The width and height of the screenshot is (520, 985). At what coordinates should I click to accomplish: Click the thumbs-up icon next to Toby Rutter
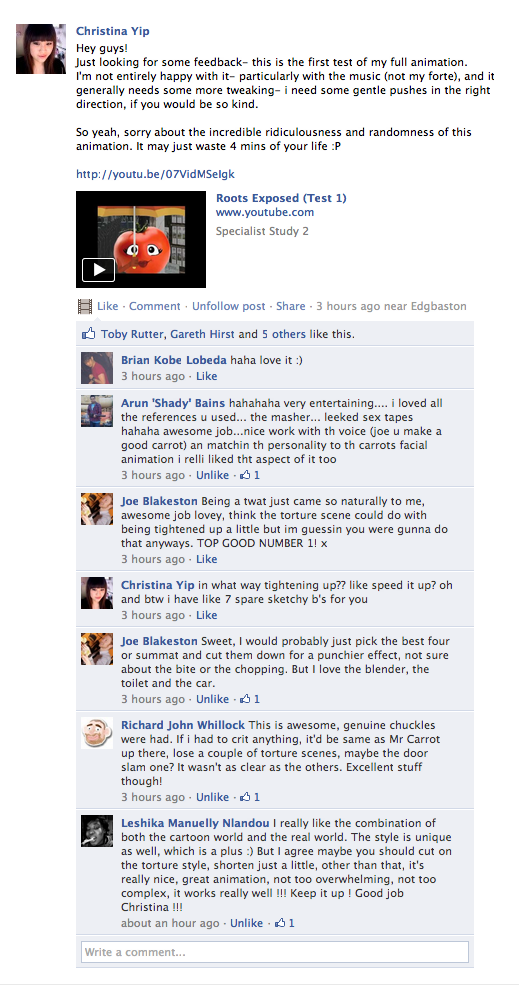tap(89, 334)
